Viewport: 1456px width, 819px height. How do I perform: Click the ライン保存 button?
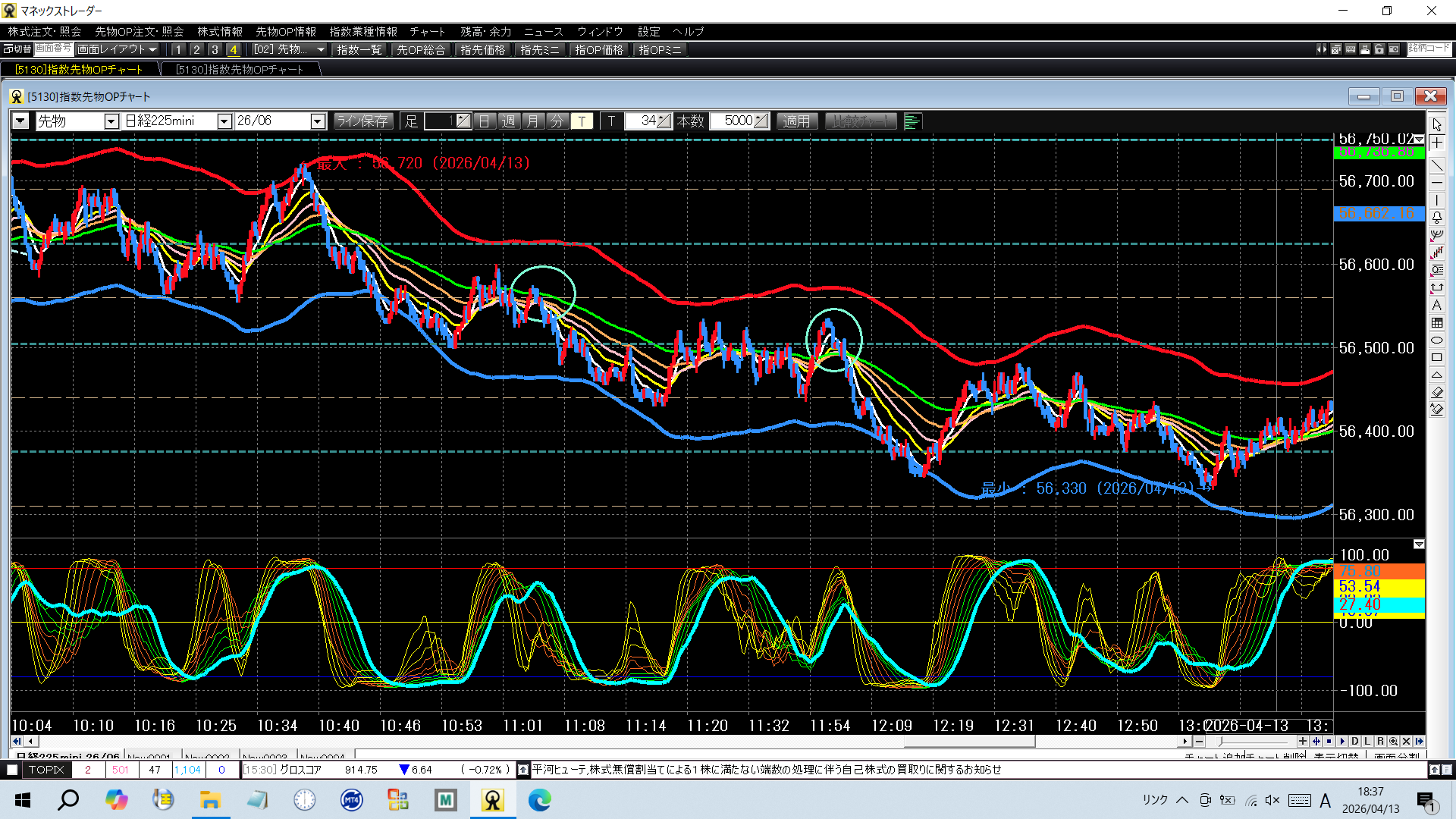point(362,121)
